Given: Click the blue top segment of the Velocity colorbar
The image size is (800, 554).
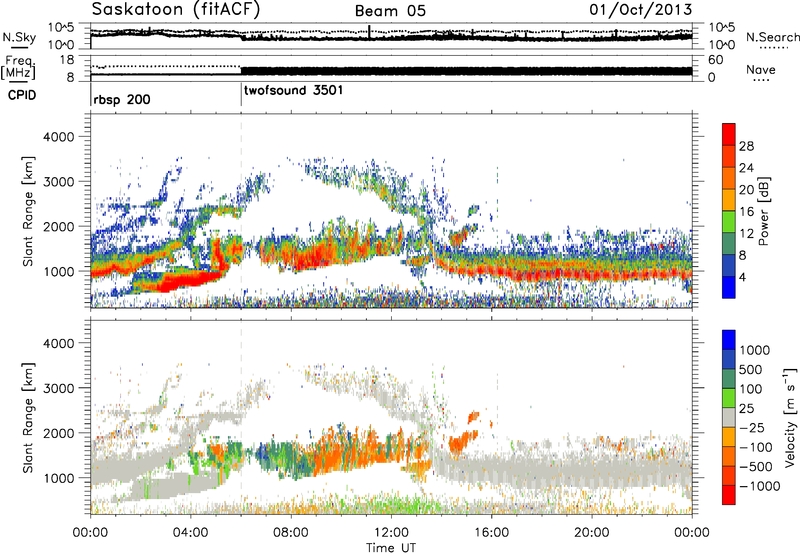Looking at the screenshot, I should [729, 340].
